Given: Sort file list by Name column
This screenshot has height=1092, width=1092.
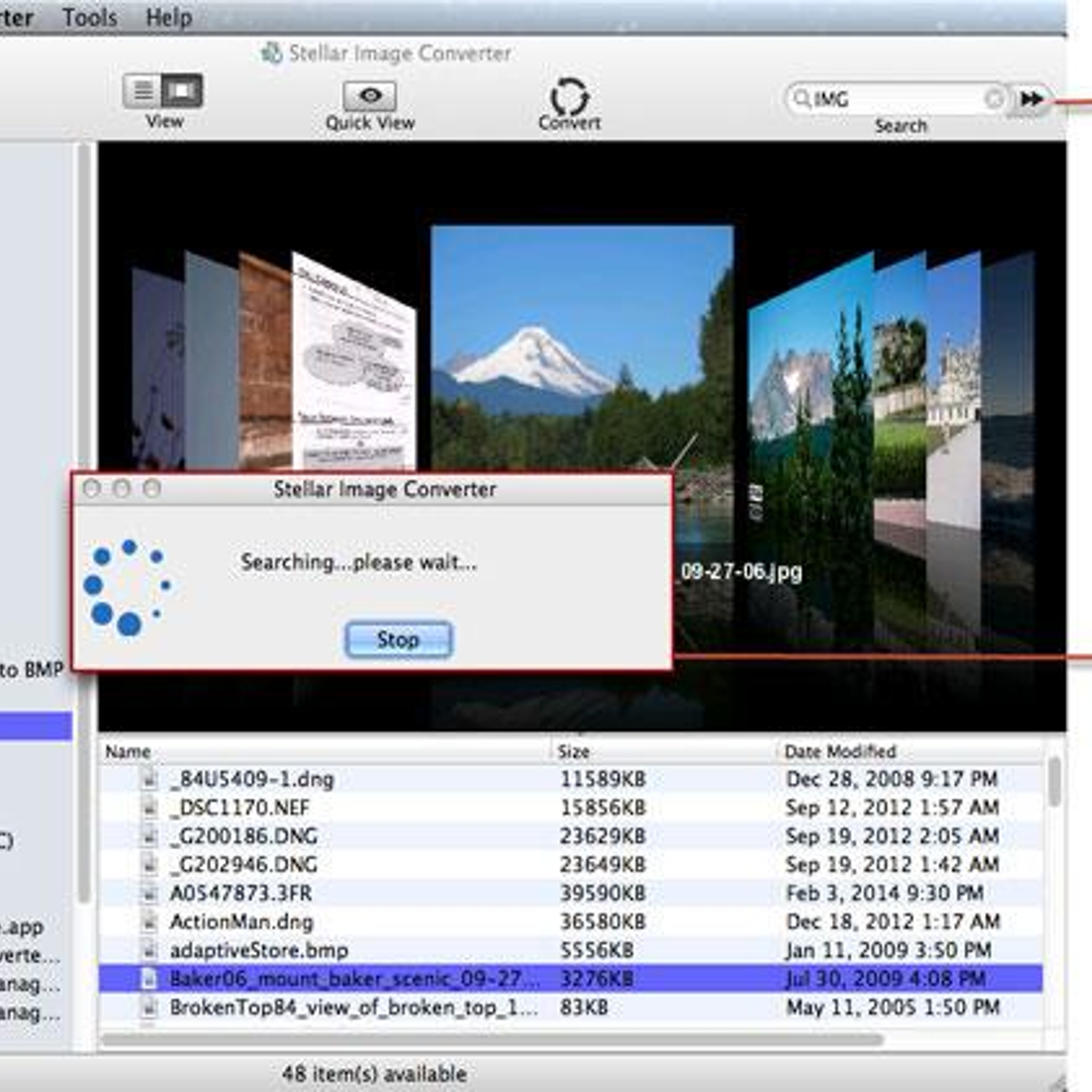Looking at the screenshot, I should pos(325,751).
